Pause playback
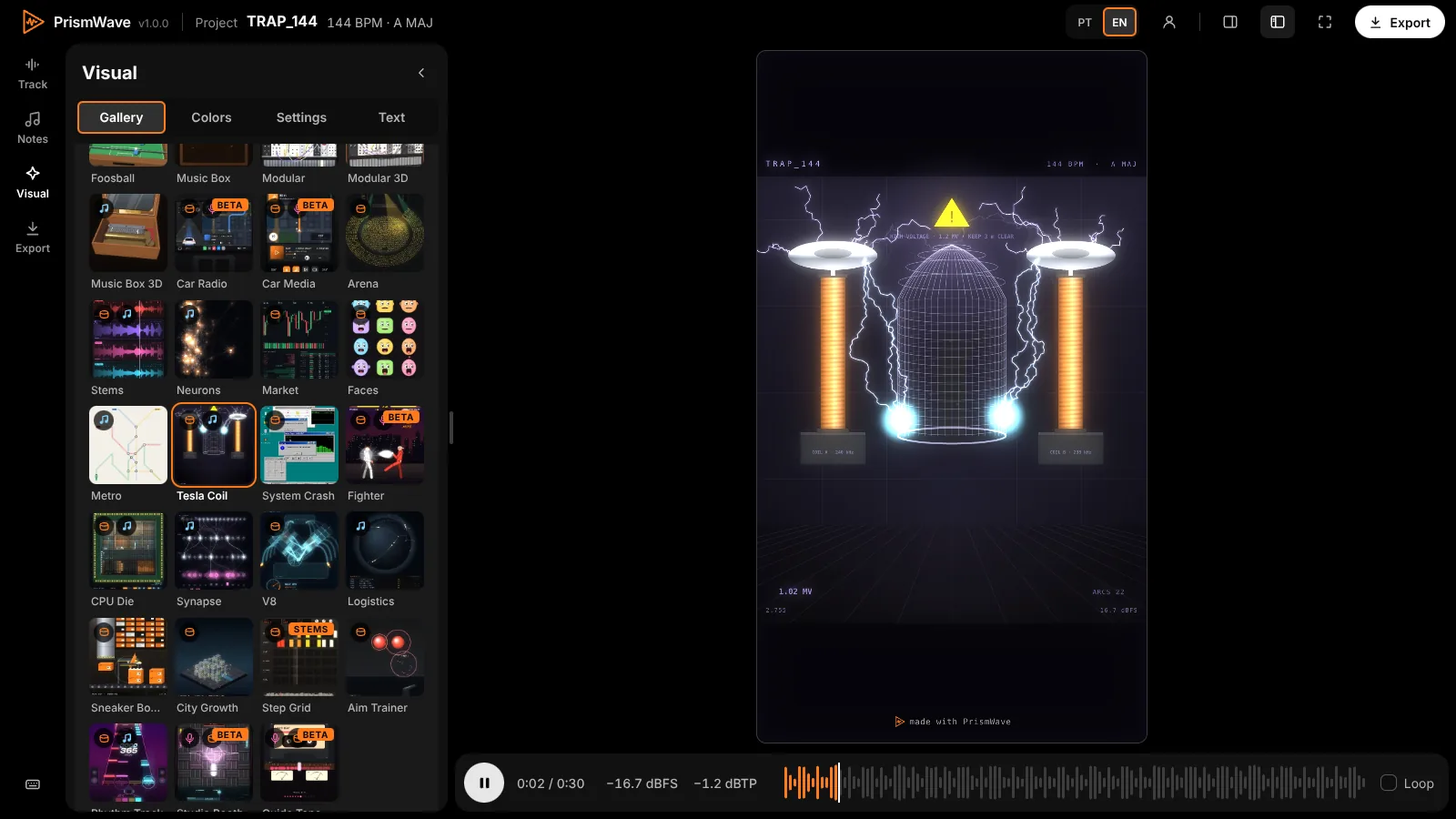This screenshot has width=1456, height=819. pyautogui.click(x=484, y=783)
